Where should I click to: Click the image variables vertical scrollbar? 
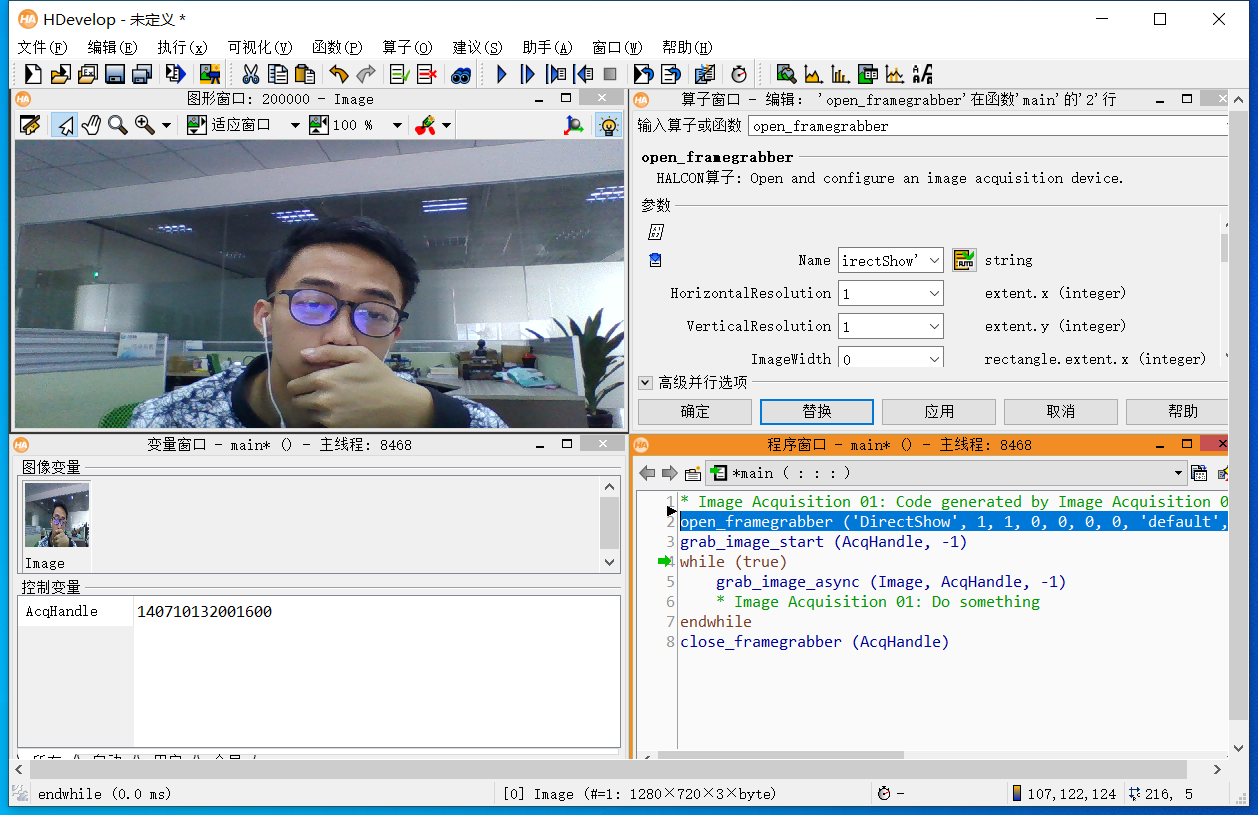pos(609,524)
